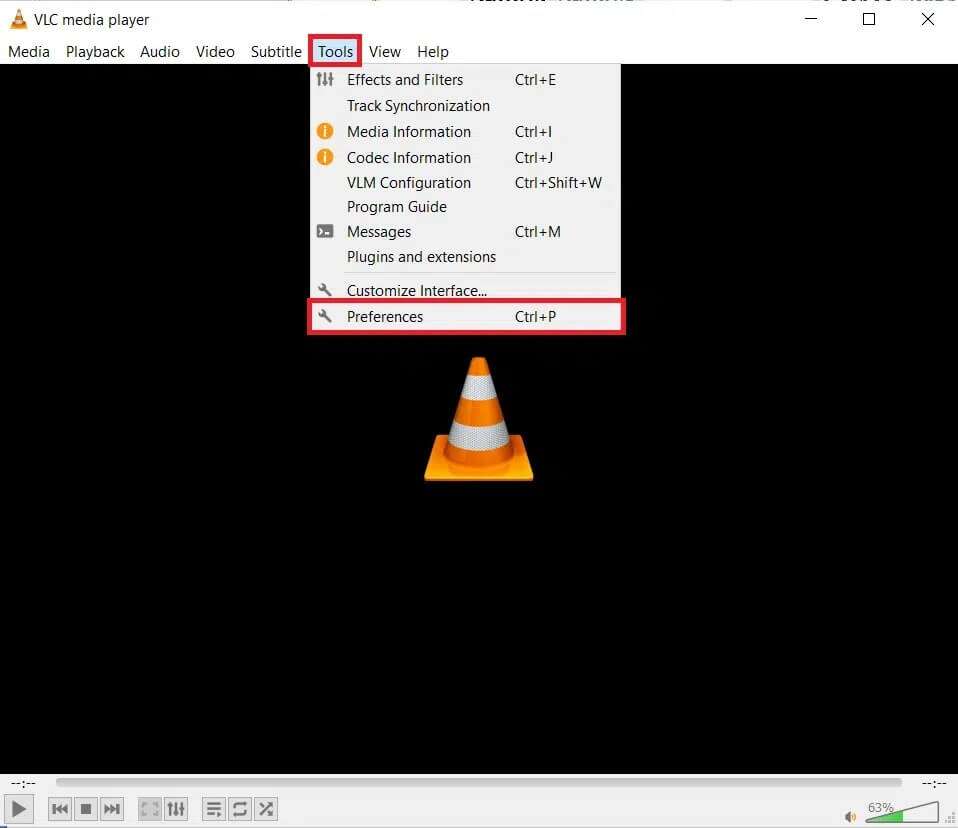Screen dimensions: 958x828
Task: Toggle loop repeat mode
Action: tap(240, 809)
